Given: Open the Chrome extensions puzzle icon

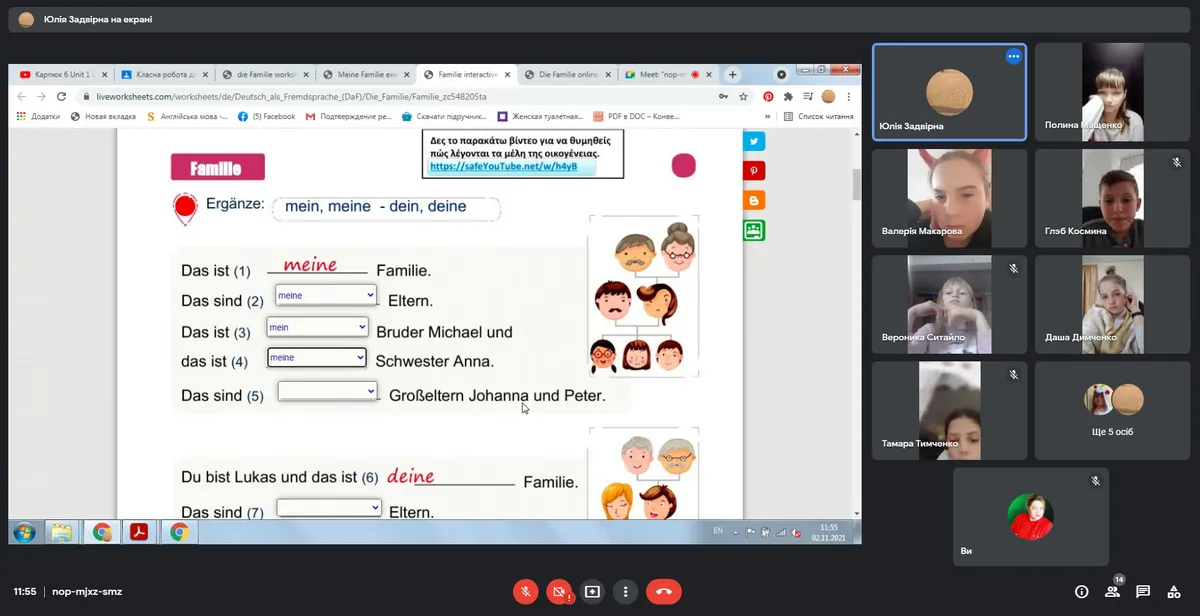Looking at the screenshot, I should coord(788,96).
